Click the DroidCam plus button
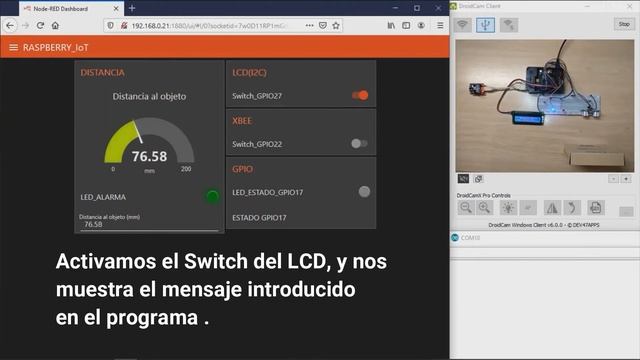Image resolution: width=640 pixels, height=360 pixels. pos(626,179)
